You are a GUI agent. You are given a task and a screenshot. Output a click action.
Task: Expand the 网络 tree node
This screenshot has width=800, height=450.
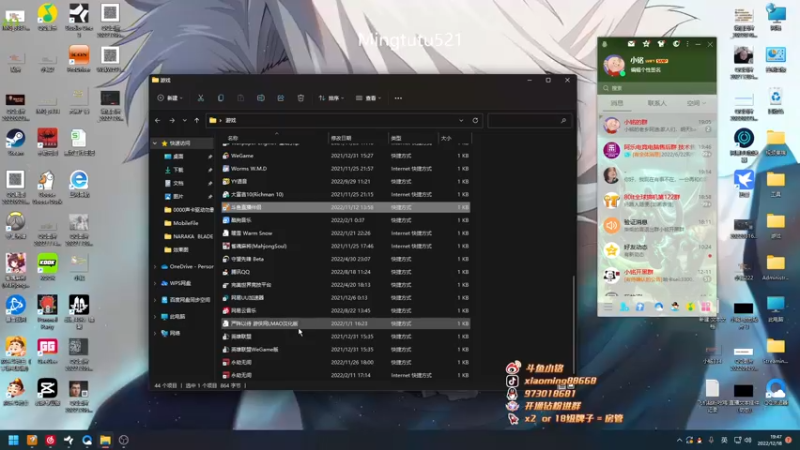pyautogui.click(x=155, y=333)
